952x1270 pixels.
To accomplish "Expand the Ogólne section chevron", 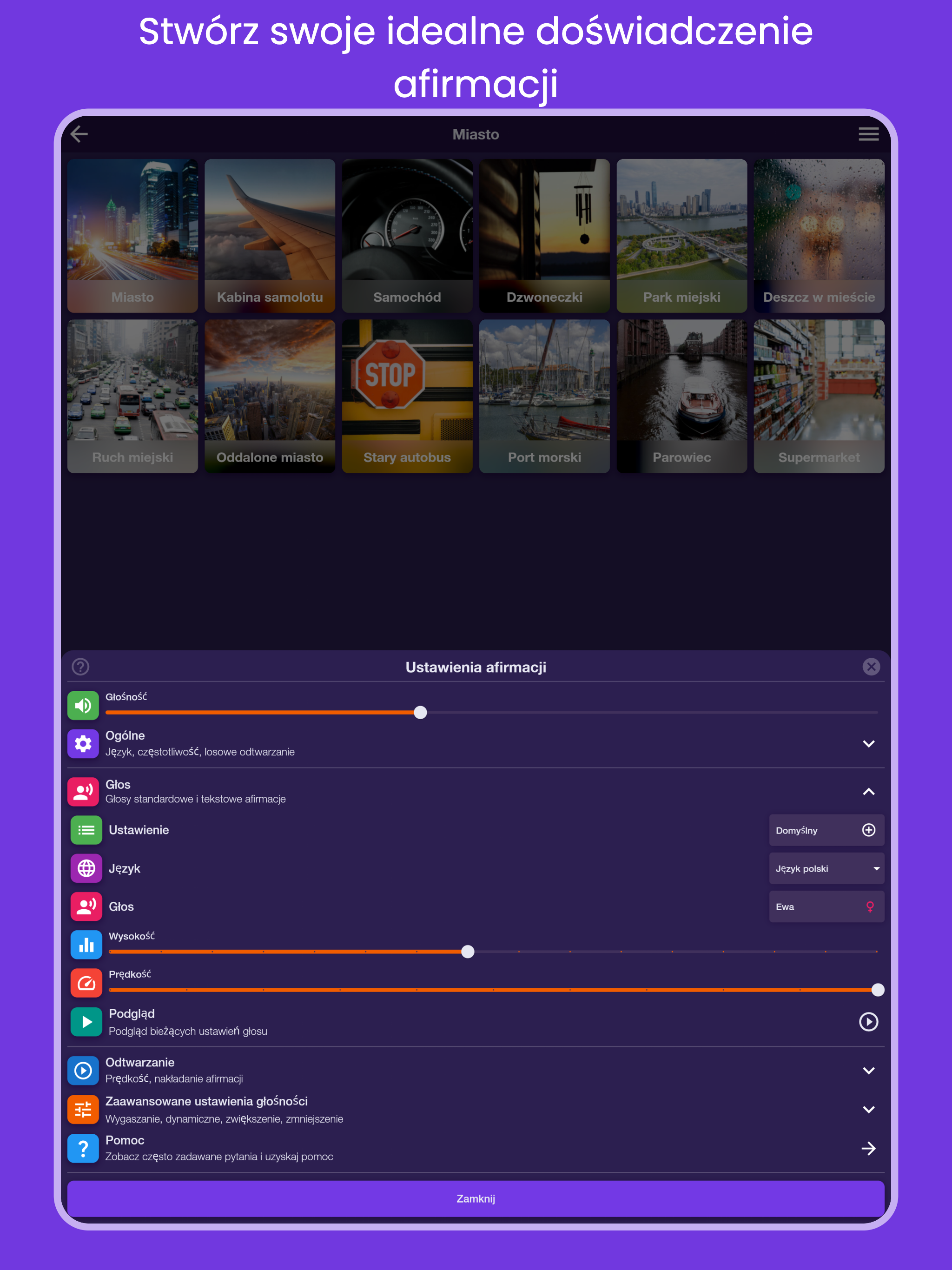I will 868,743.
